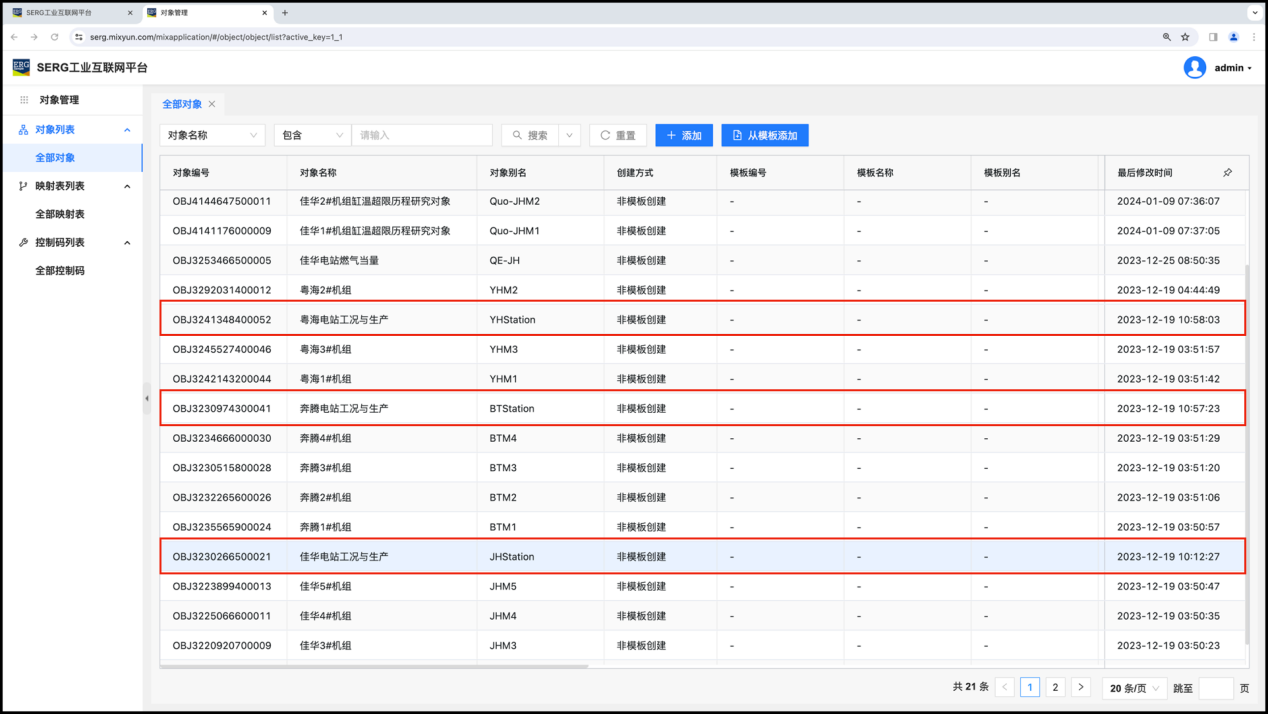Screen dimensions: 1268x714
Task: Collapse the 对象列表 sidebar group
Action: click(127, 130)
